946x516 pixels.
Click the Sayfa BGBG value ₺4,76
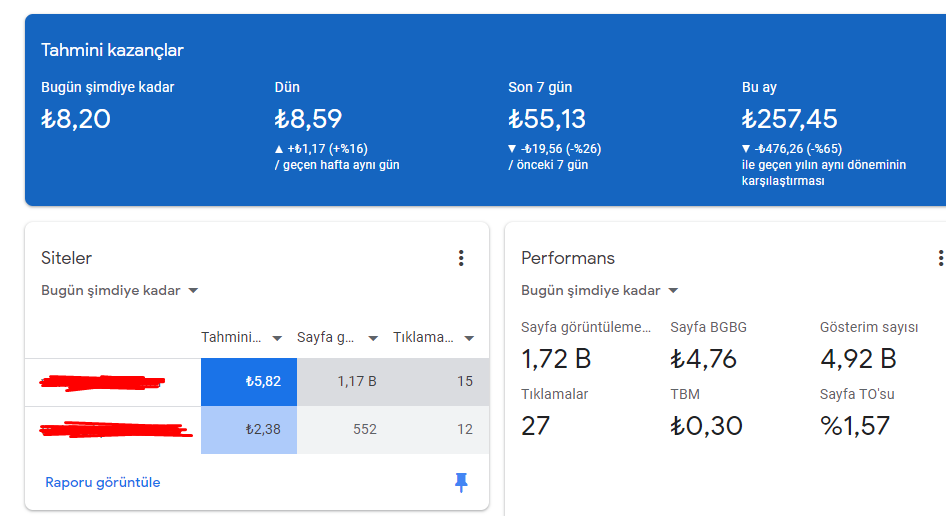click(x=703, y=359)
